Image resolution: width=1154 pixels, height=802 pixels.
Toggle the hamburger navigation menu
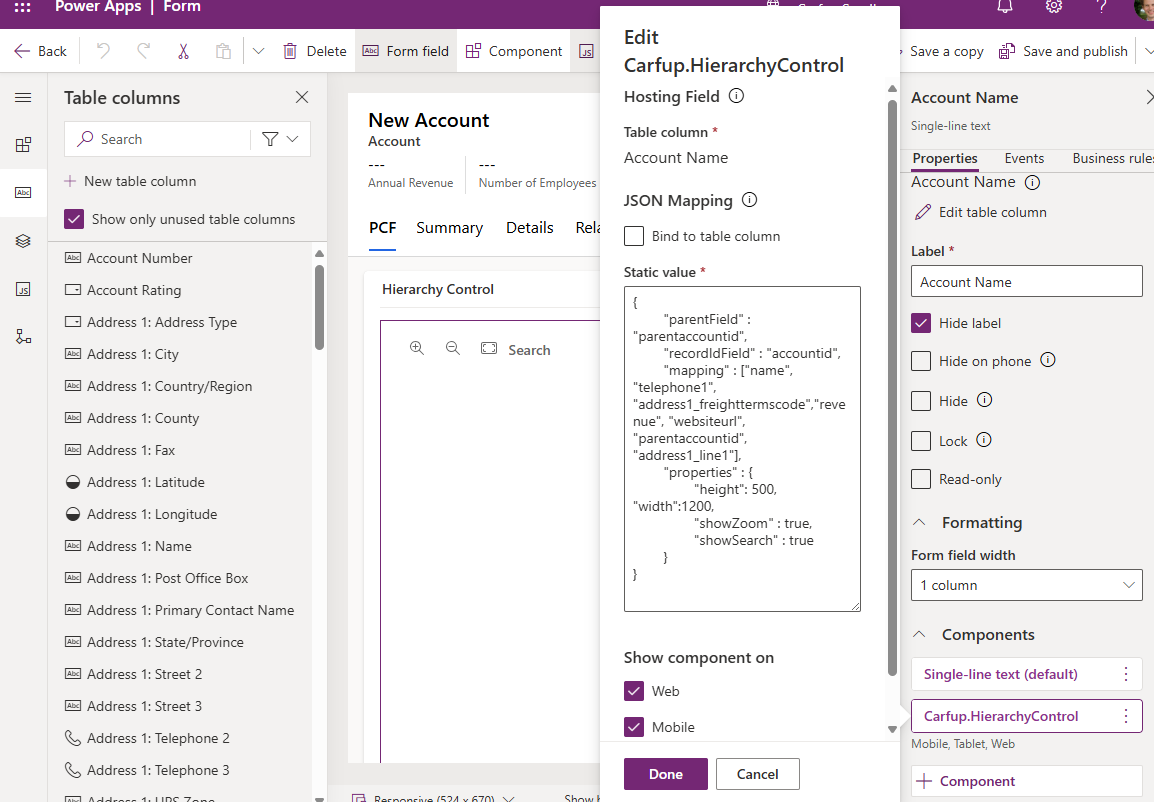click(x=24, y=97)
